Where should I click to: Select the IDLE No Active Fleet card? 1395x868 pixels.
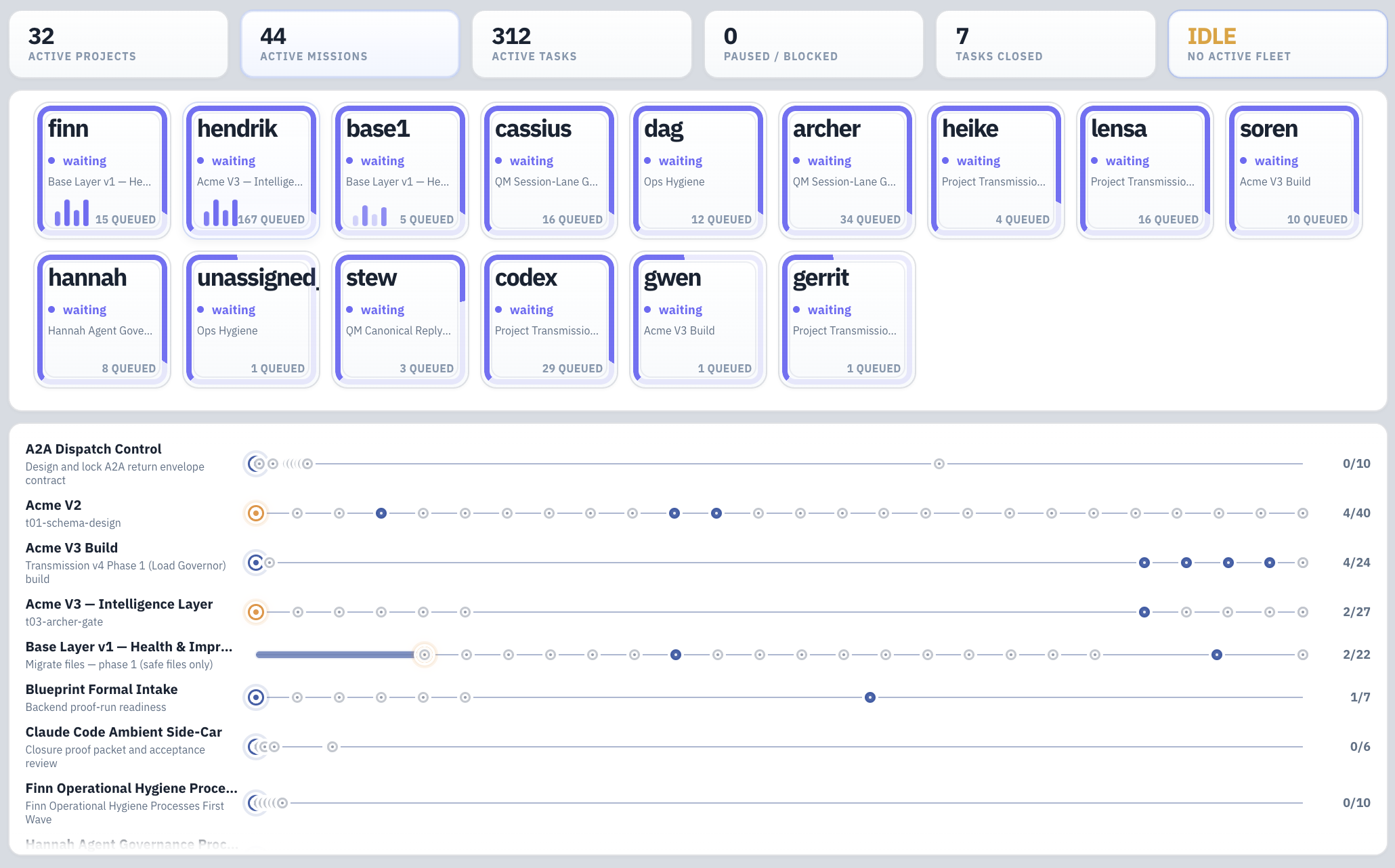(1277, 44)
